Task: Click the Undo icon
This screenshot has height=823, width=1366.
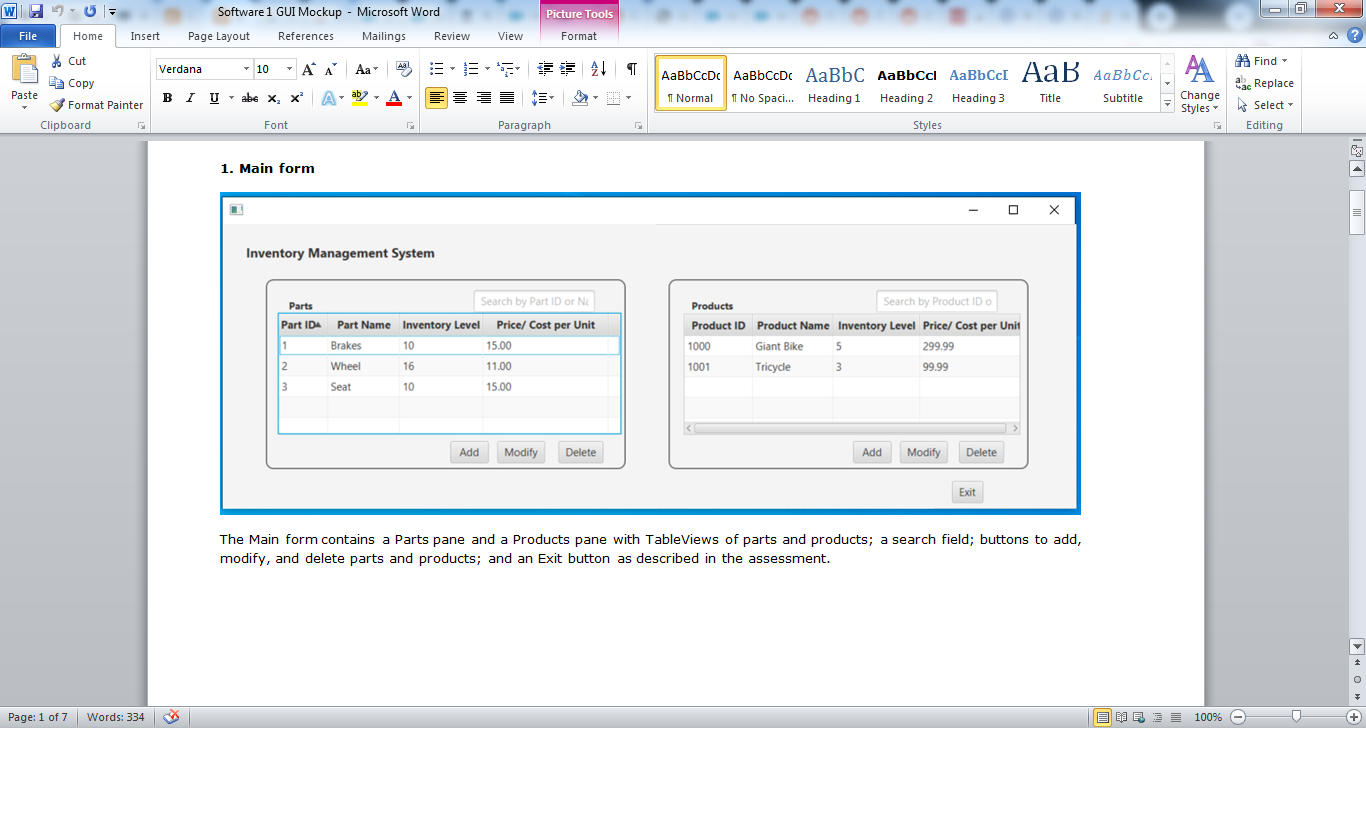Action: [57, 11]
